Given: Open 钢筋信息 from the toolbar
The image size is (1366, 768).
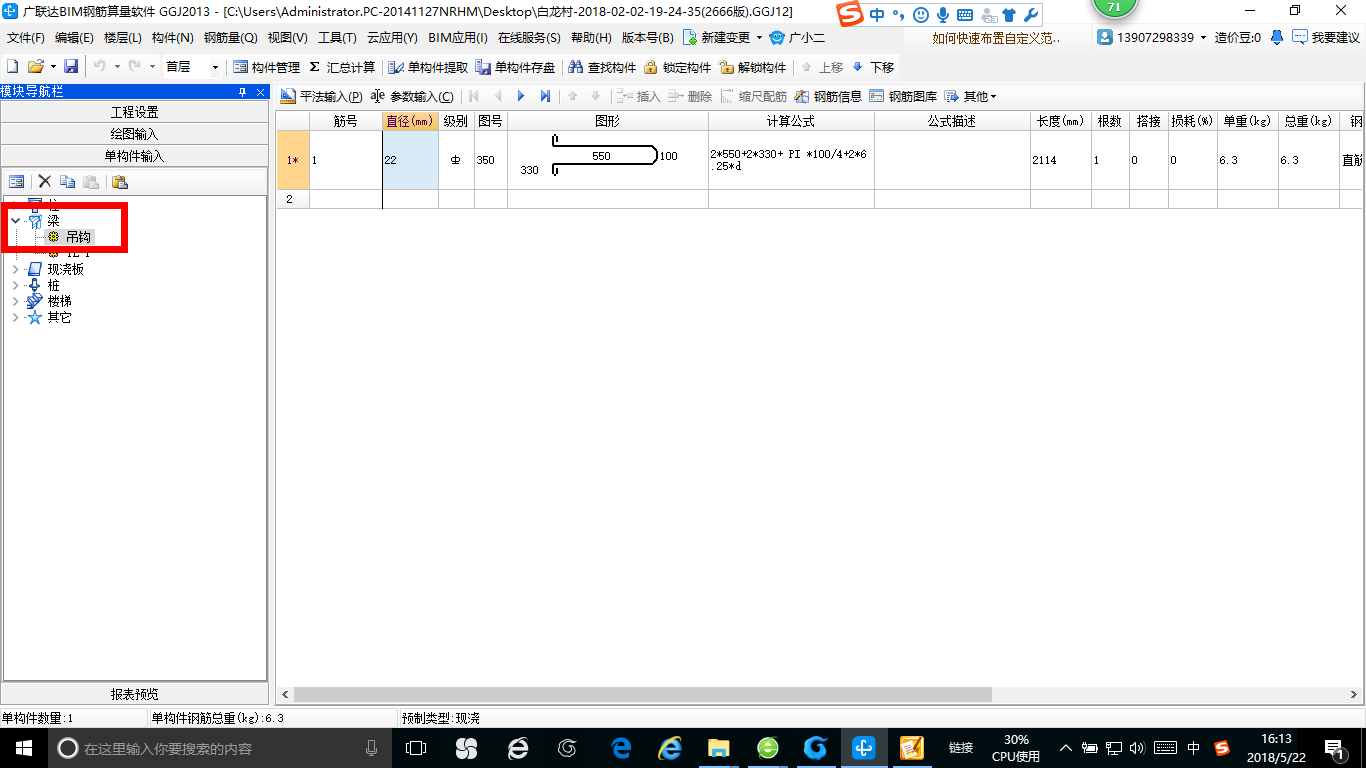Looking at the screenshot, I should (828, 96).
